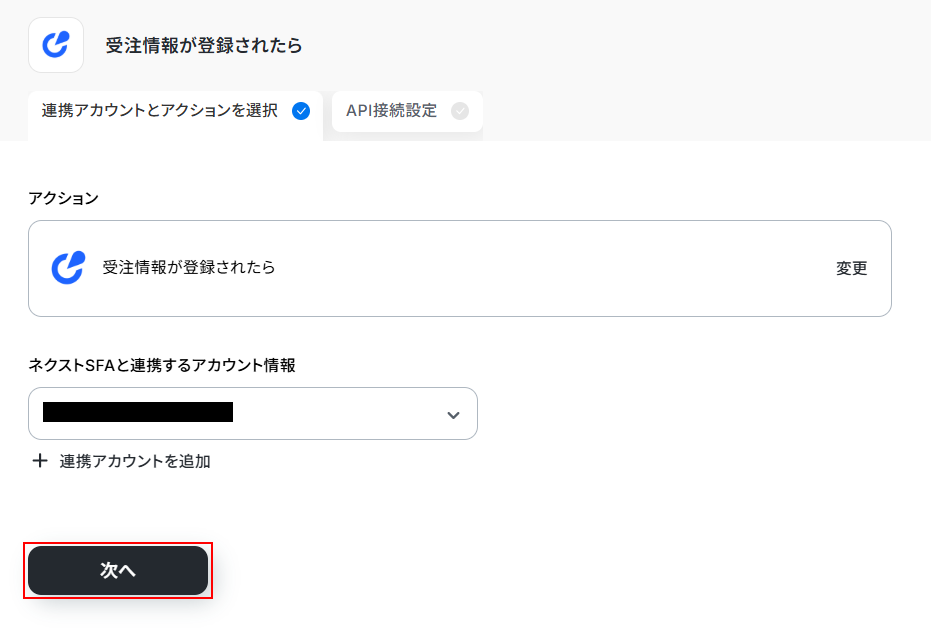Expand the account dropdown chevron arrow
Image resolution: width=931 pixels, height=636 pixels.
(453, 414)
